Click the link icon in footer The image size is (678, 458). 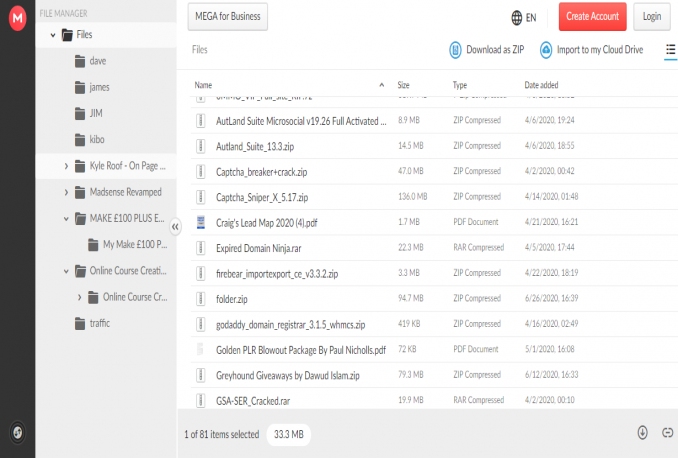click(667, 433)
